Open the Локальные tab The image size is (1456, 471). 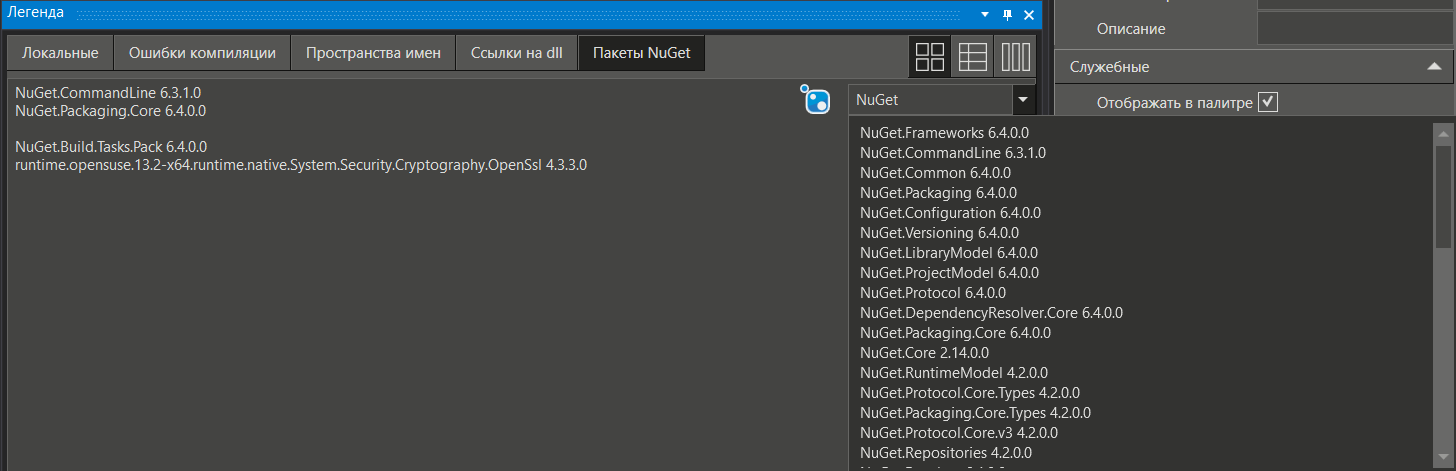60,53
